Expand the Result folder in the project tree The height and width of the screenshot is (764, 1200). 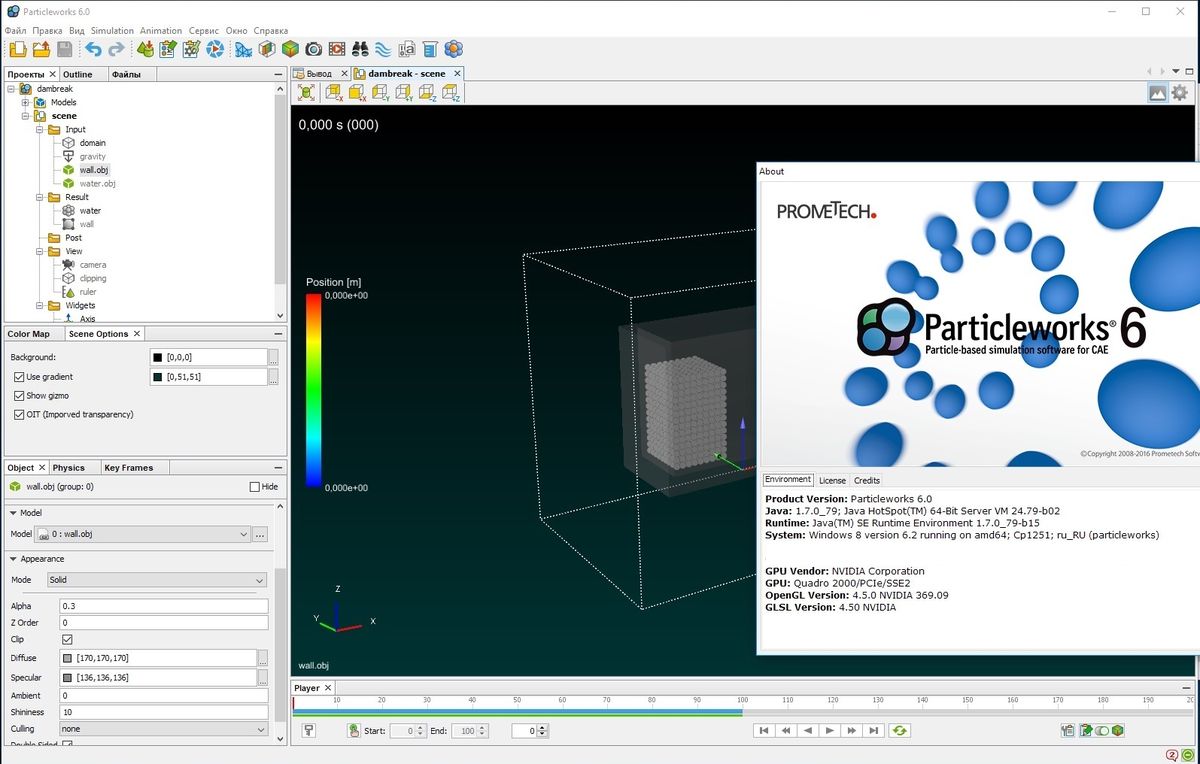point(39,197)
